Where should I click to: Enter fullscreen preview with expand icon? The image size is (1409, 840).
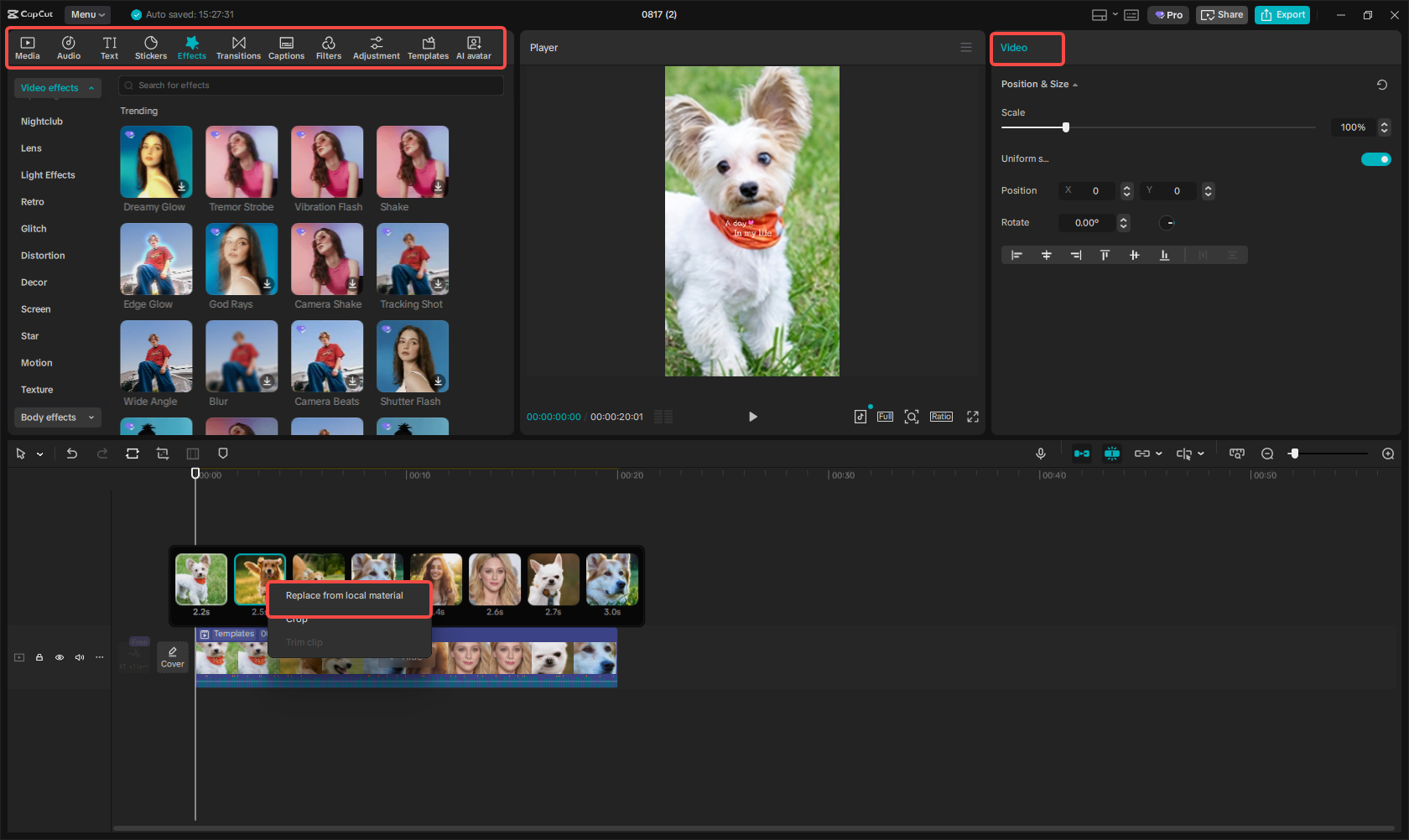click(972, 416)
